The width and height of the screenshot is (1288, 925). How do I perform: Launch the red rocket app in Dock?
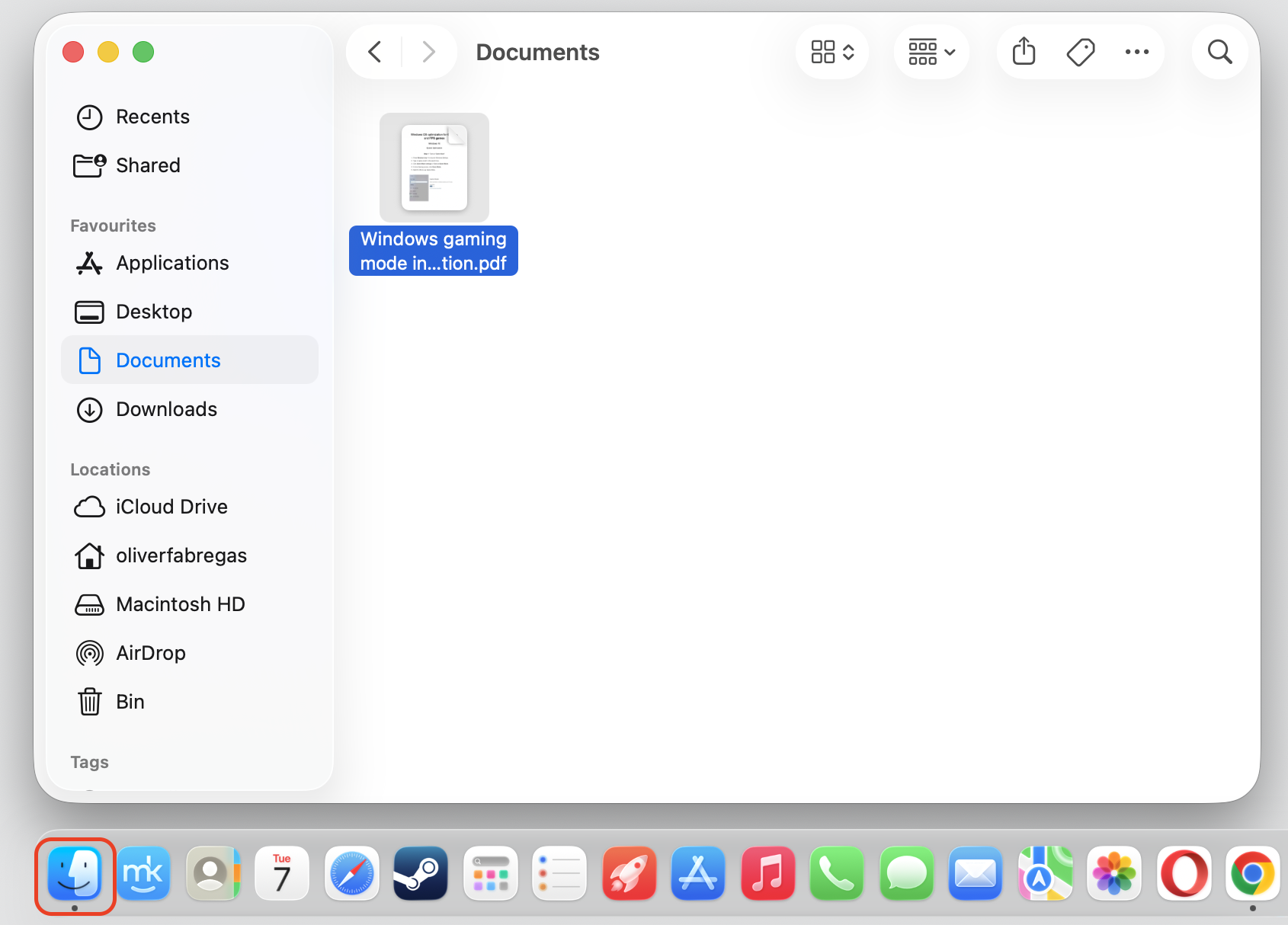coord(629,873)
